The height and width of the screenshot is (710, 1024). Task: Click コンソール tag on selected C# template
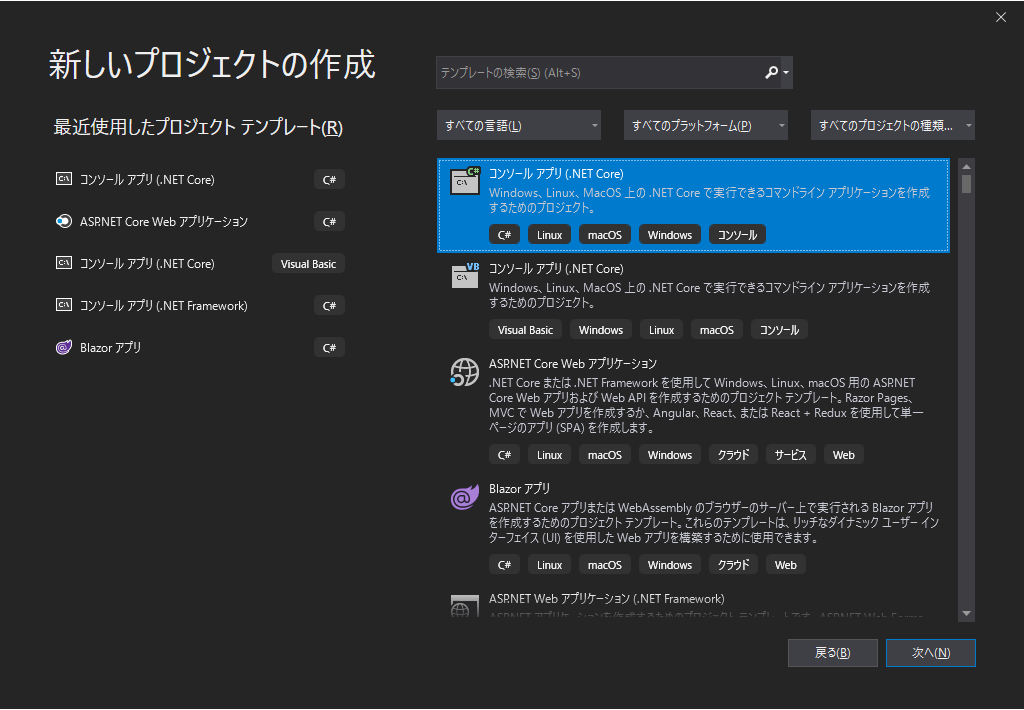pyautogui.click(x=737, y=234)
